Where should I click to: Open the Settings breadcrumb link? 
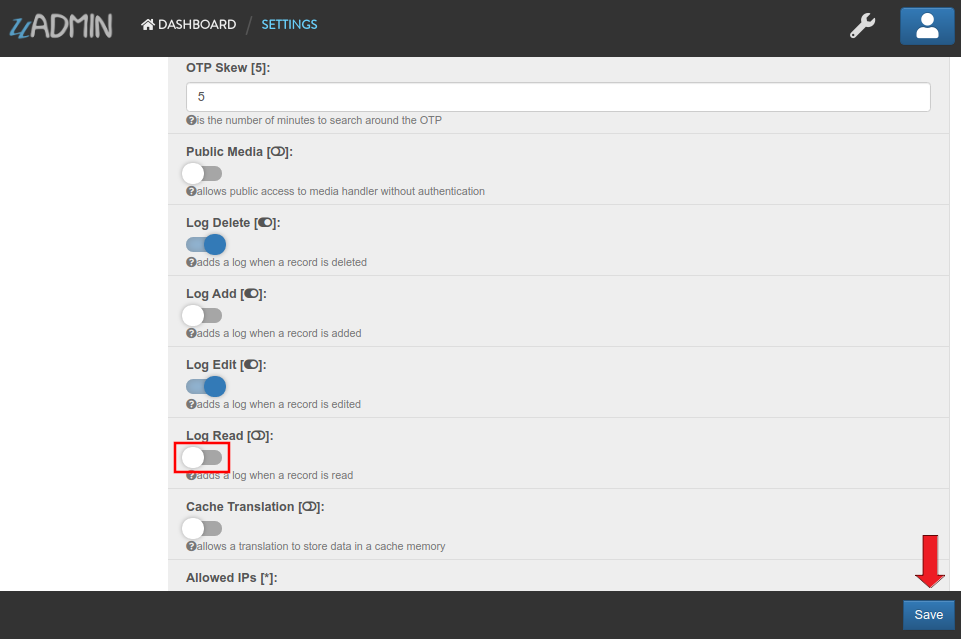coord(289,25)
